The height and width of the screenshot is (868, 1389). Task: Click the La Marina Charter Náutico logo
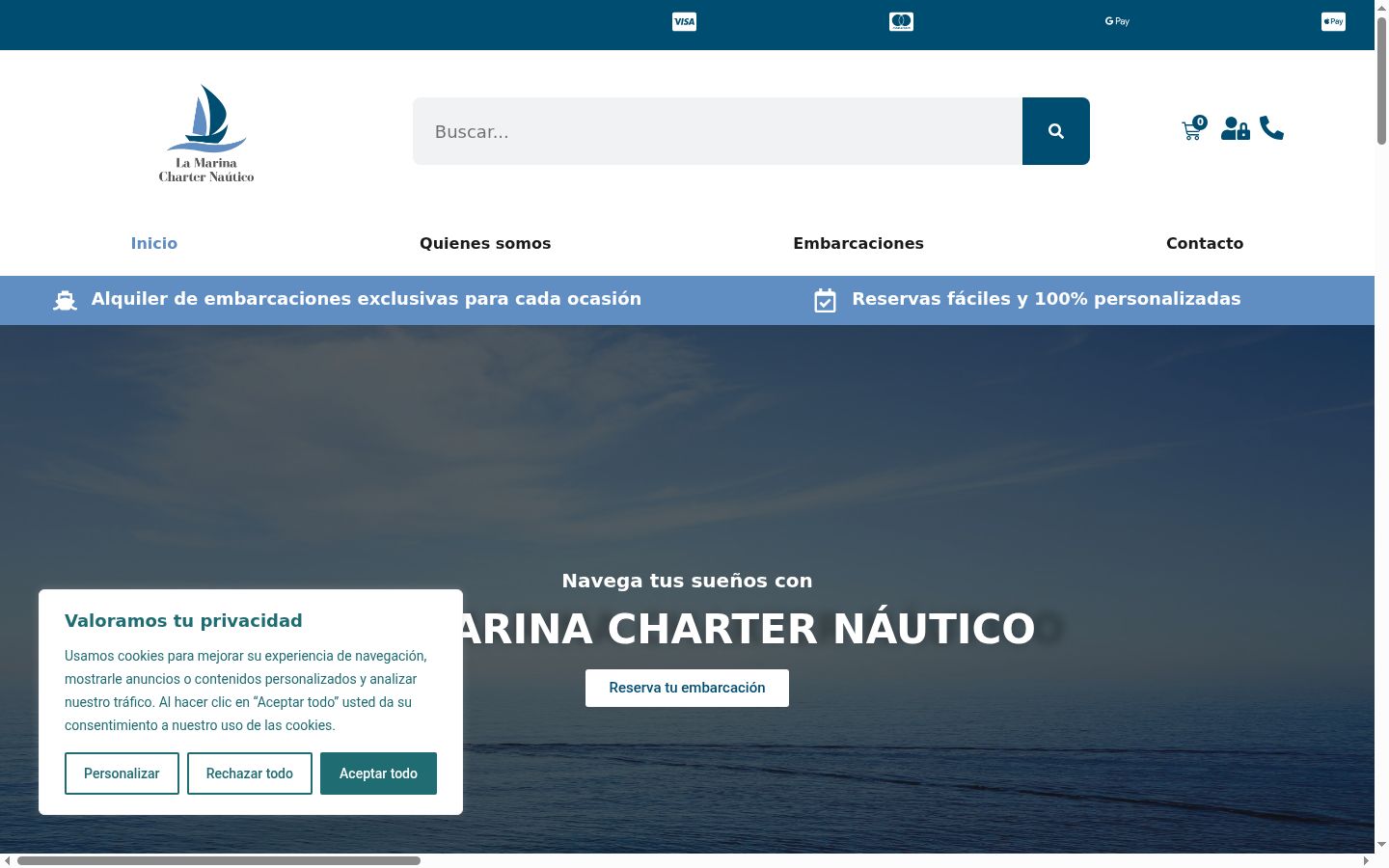pyautogui.click(x=206, y=133)
